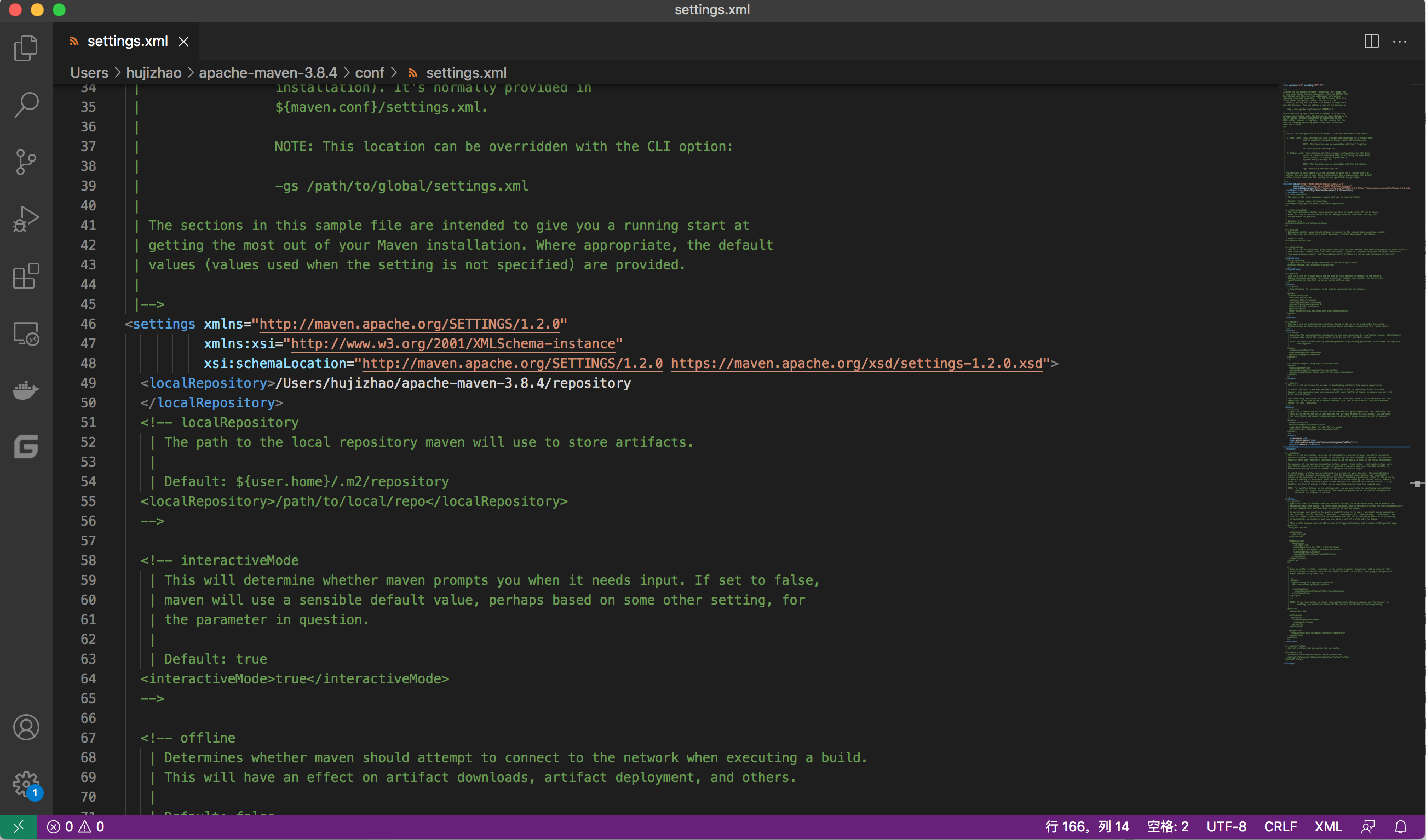Open the settings-1.2.0.xsd URL link
This screenshot has width=1426, height=840.
pyautogui.click(x=856, y=364)
